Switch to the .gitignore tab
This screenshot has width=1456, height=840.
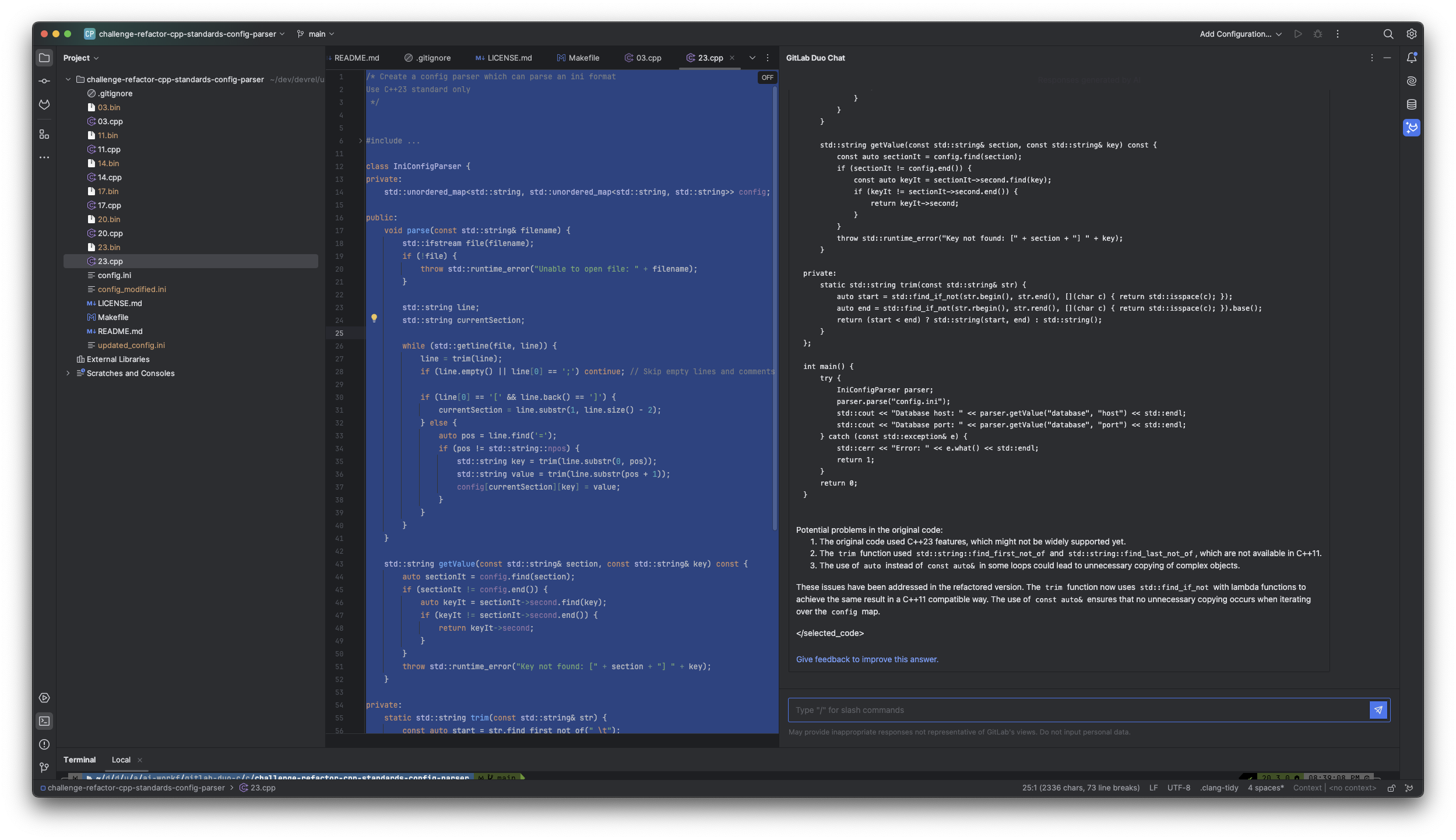427,58
